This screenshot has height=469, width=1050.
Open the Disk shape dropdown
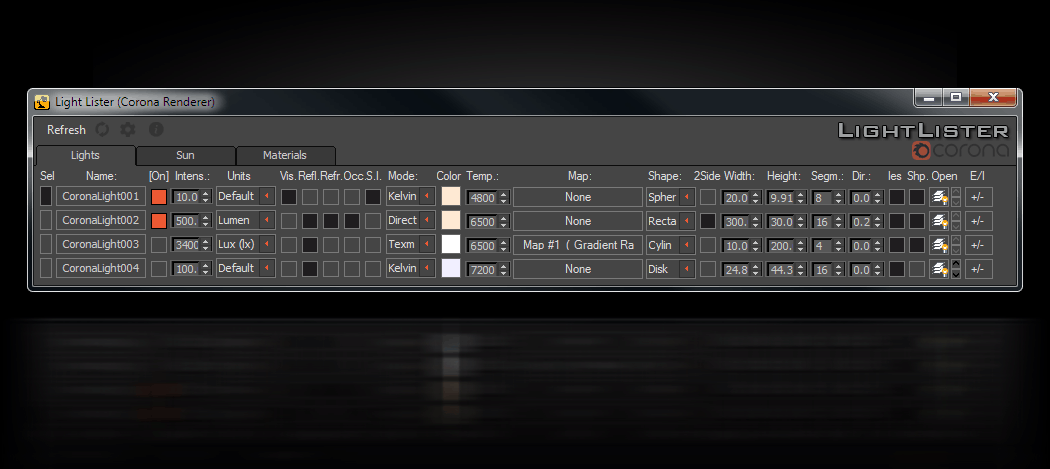point(671,269)
